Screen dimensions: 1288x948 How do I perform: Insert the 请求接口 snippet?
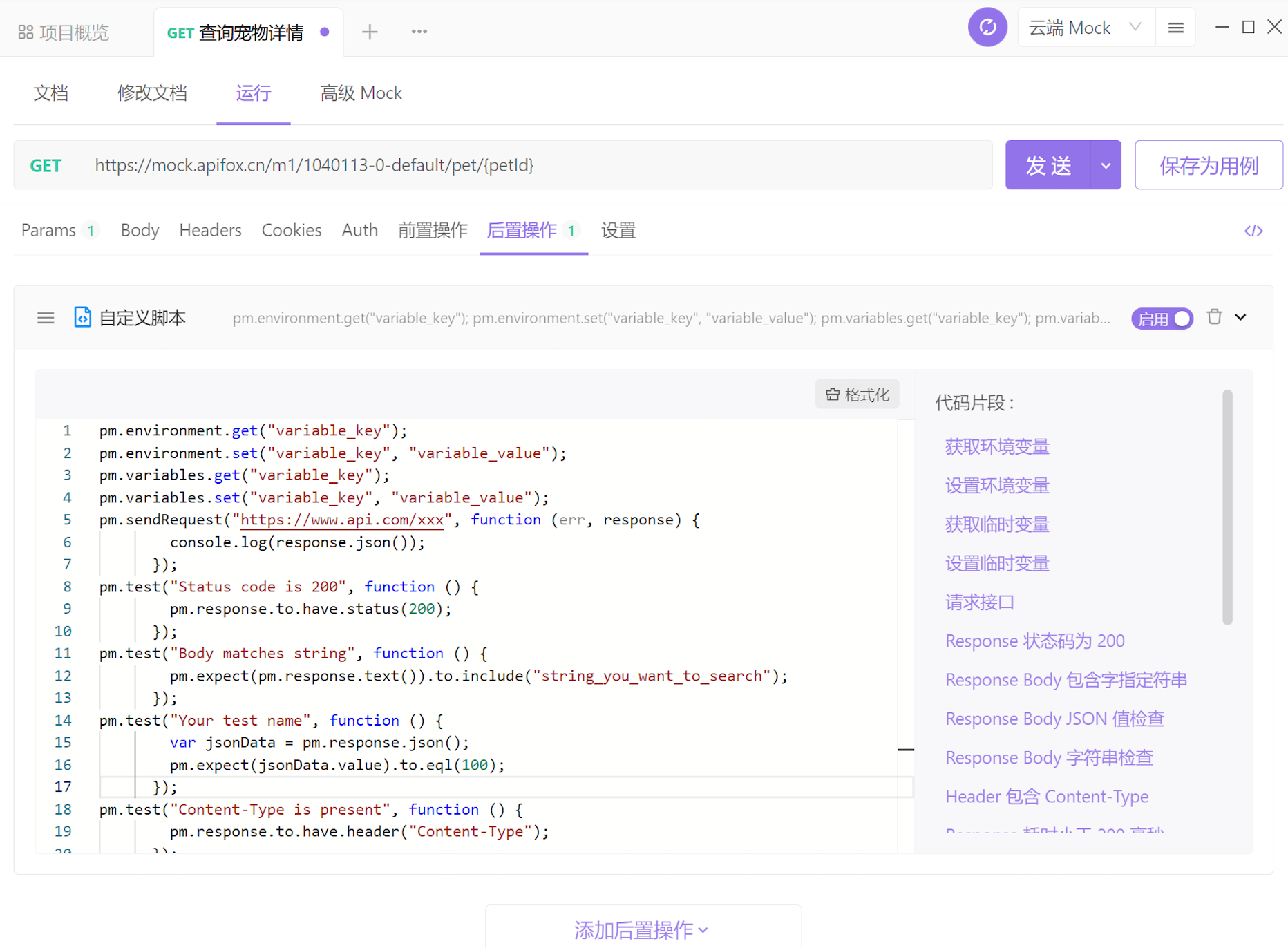[x=980, y=602]
